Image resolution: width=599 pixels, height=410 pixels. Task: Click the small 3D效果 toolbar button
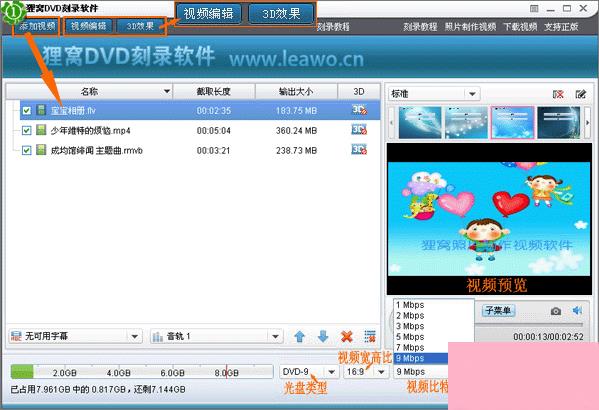[140, 26]
